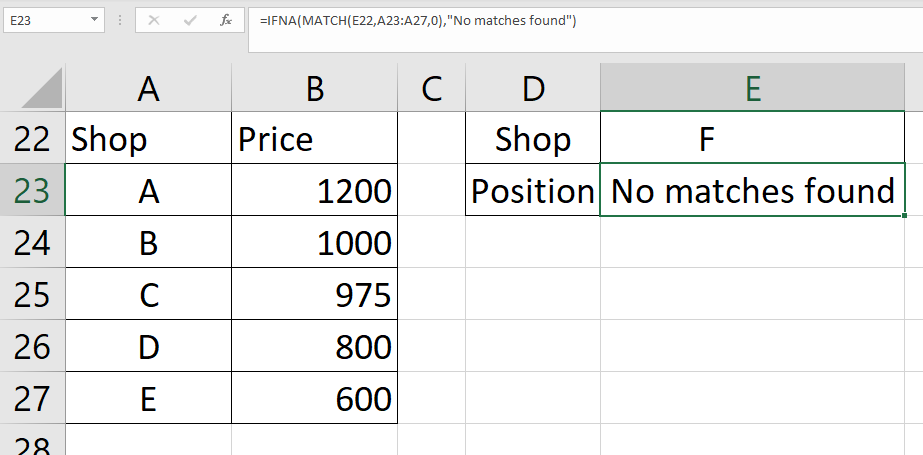Click the cell with price 1200
The width and height of the screenshot is (923, 455).
click(314, 190)
